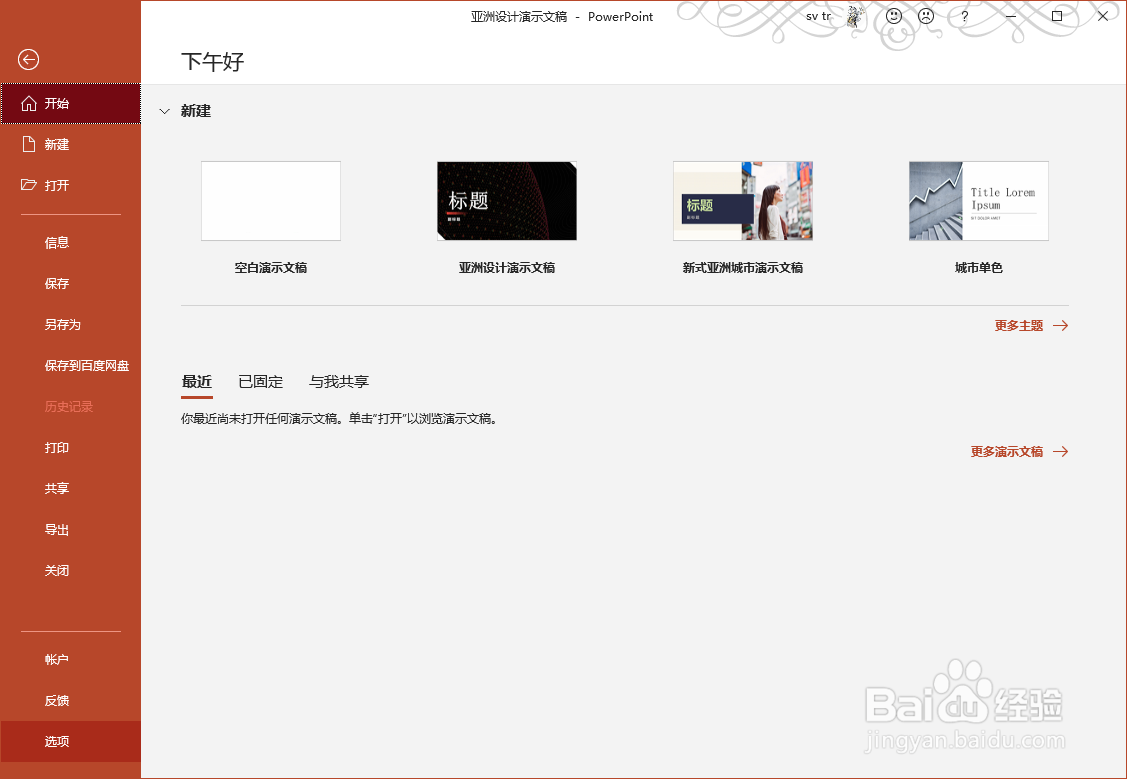Choose the 新式亚洲城市演示文稿 template thumbnail

742,201
